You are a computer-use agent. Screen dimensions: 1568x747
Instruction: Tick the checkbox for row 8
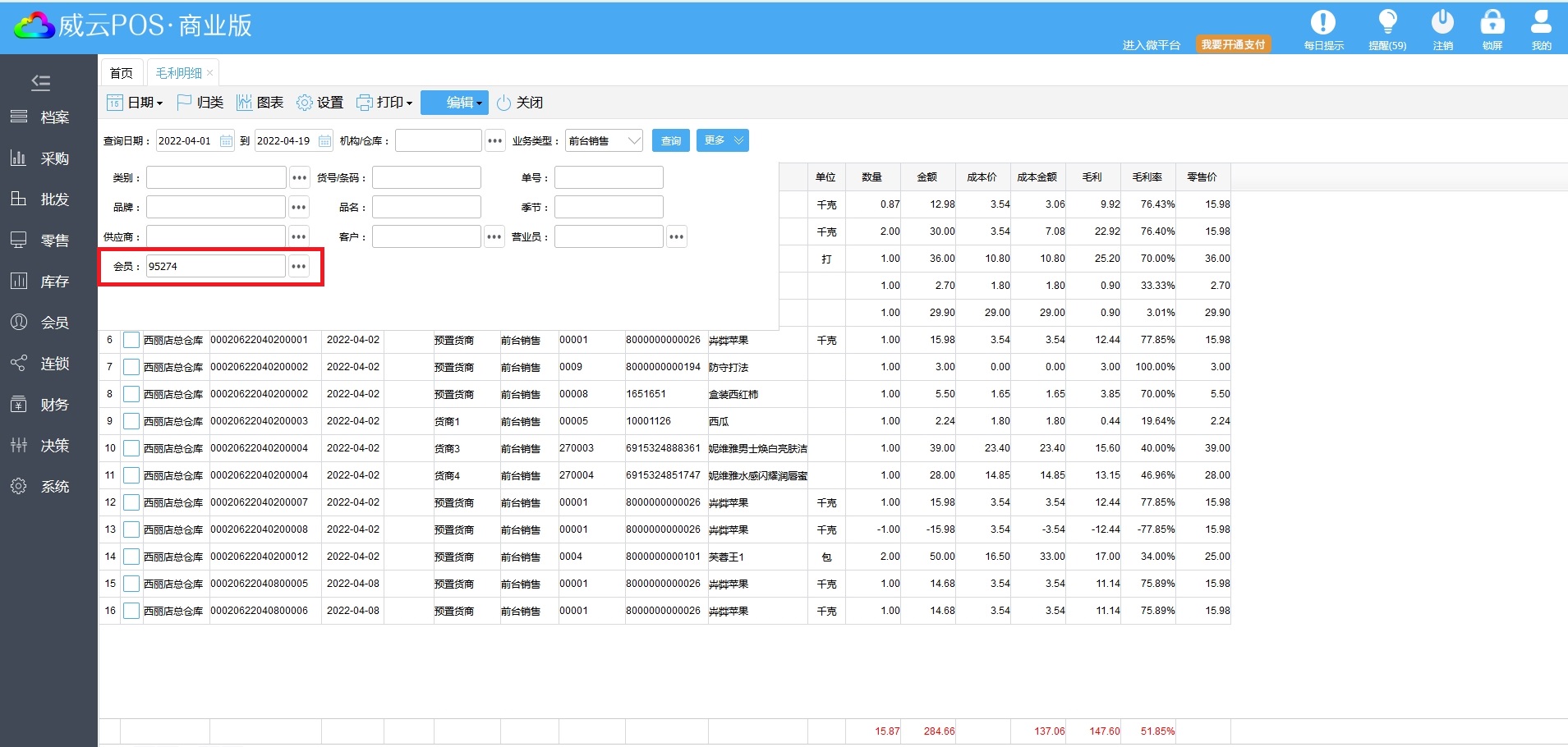point(131,394)
